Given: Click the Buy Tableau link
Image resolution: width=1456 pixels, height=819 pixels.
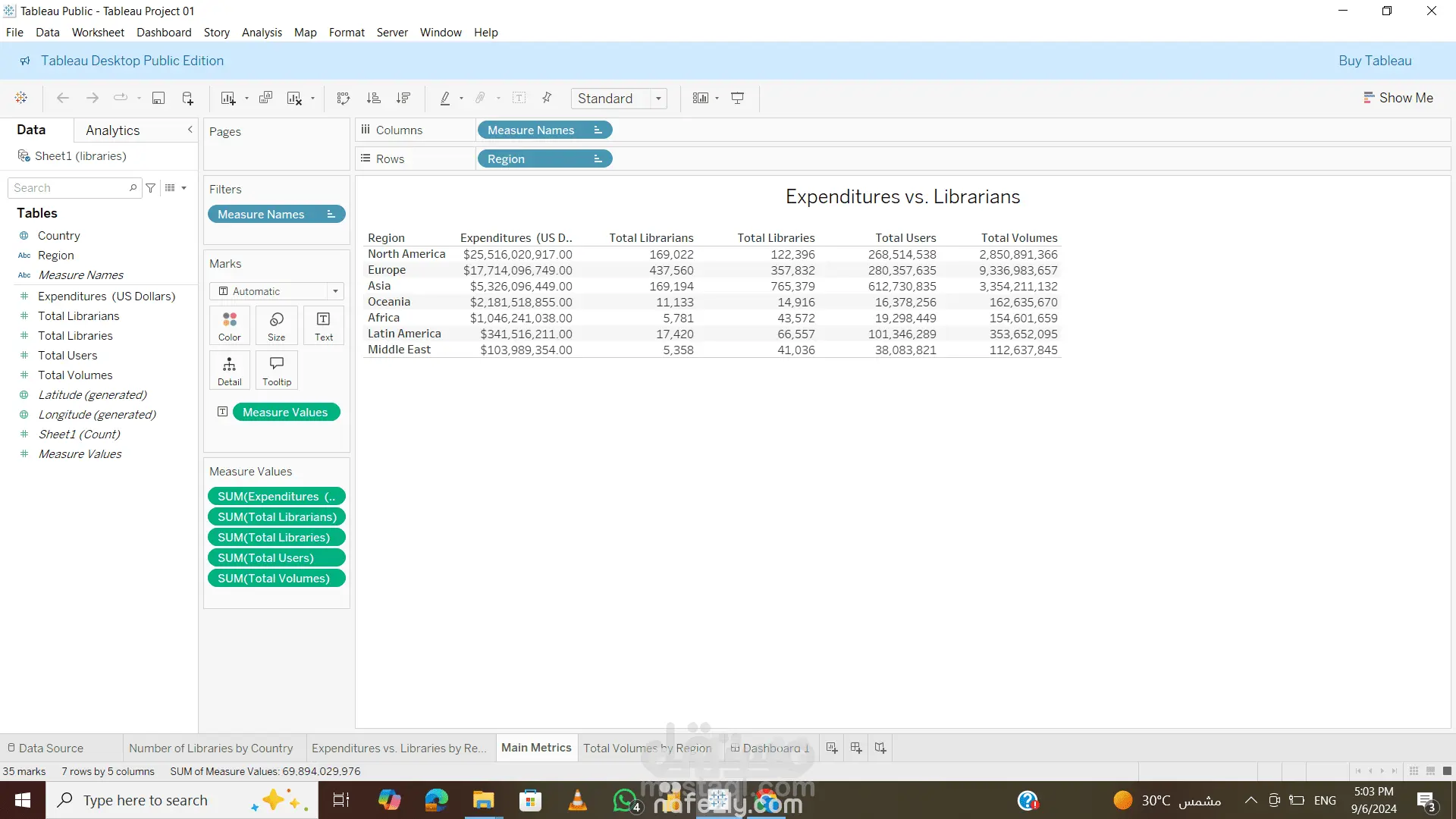Looking at the screenshot, I should click(x=1375, y=61).
